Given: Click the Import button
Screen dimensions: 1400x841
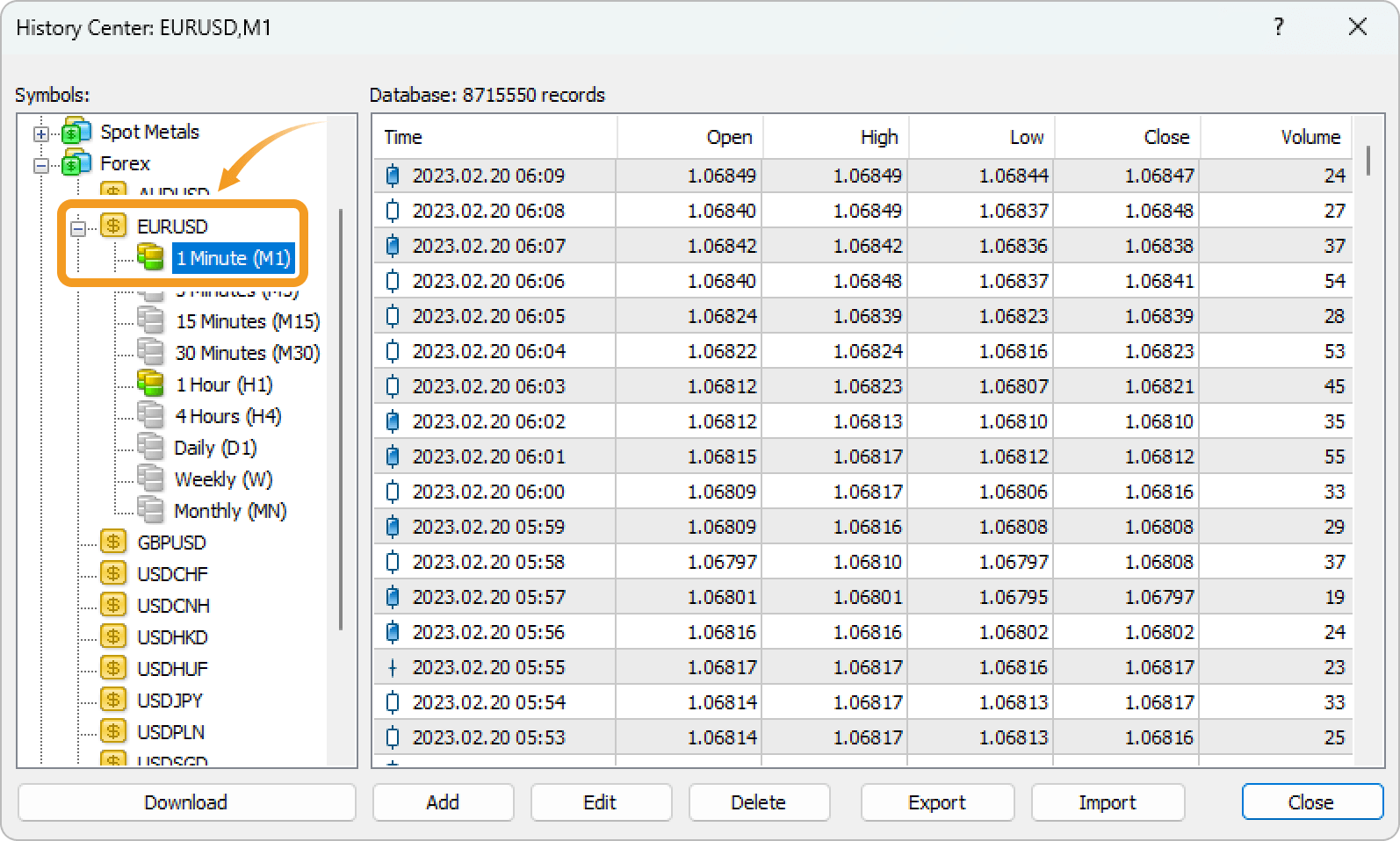Looking at the screenshot, I should pos(1108,802).
